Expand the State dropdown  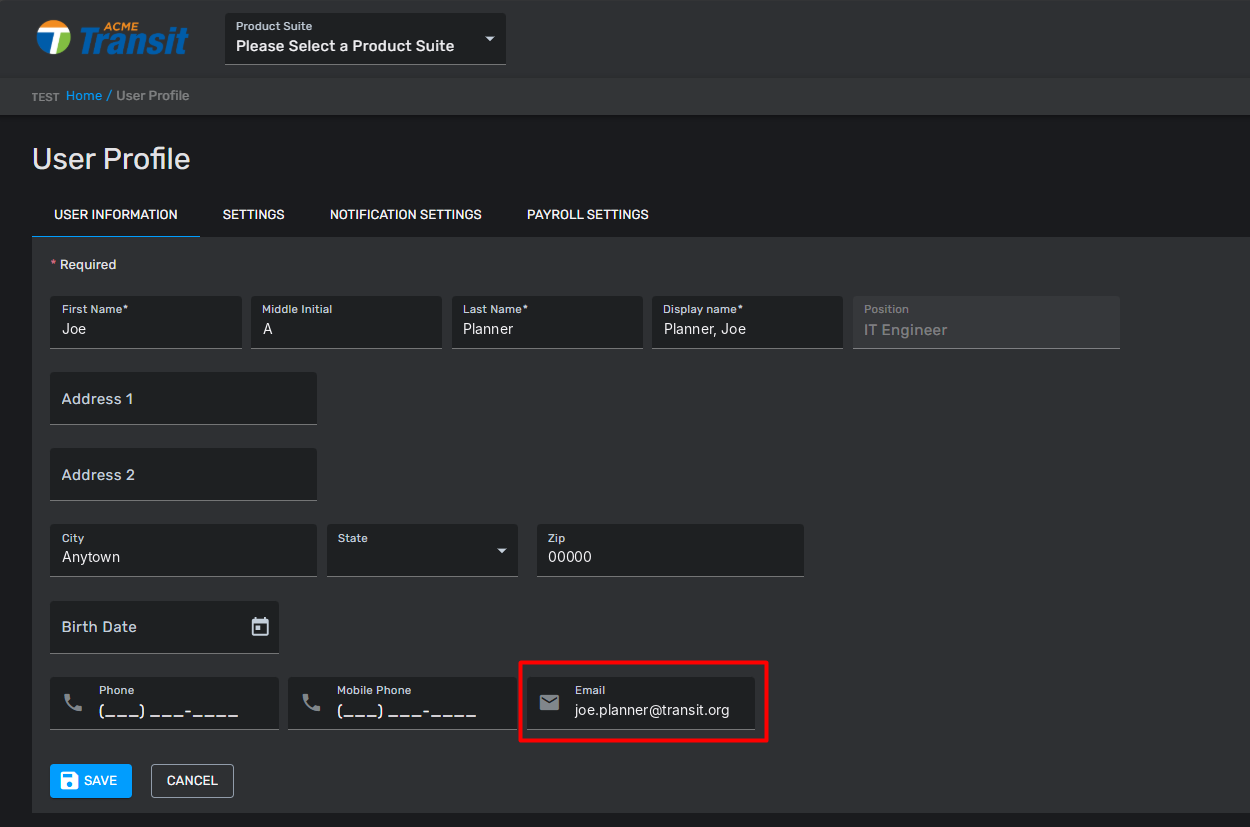click(422, 550)
